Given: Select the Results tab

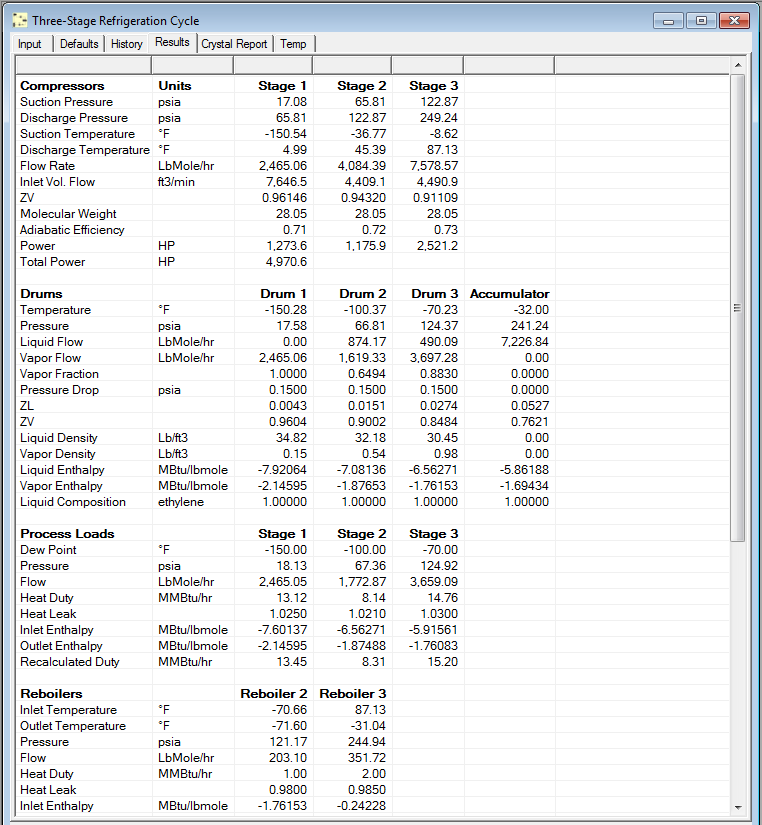Looking at the screenshot, I should (x=172, y=43).
